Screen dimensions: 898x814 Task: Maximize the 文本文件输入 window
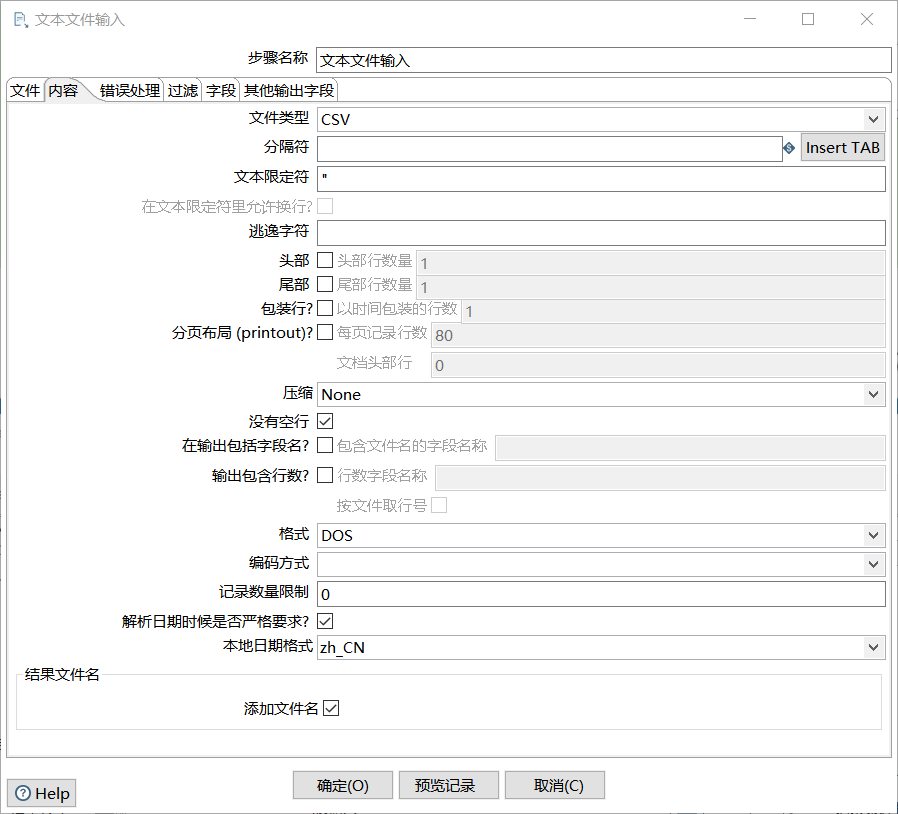tap(808, 19)
